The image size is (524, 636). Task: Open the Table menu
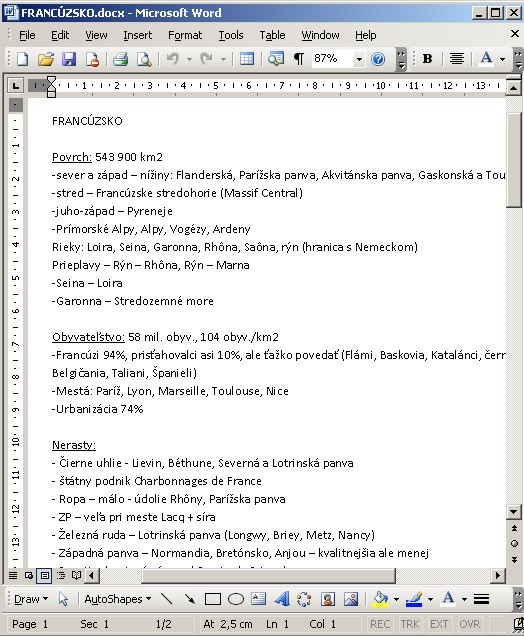point(272,35)
